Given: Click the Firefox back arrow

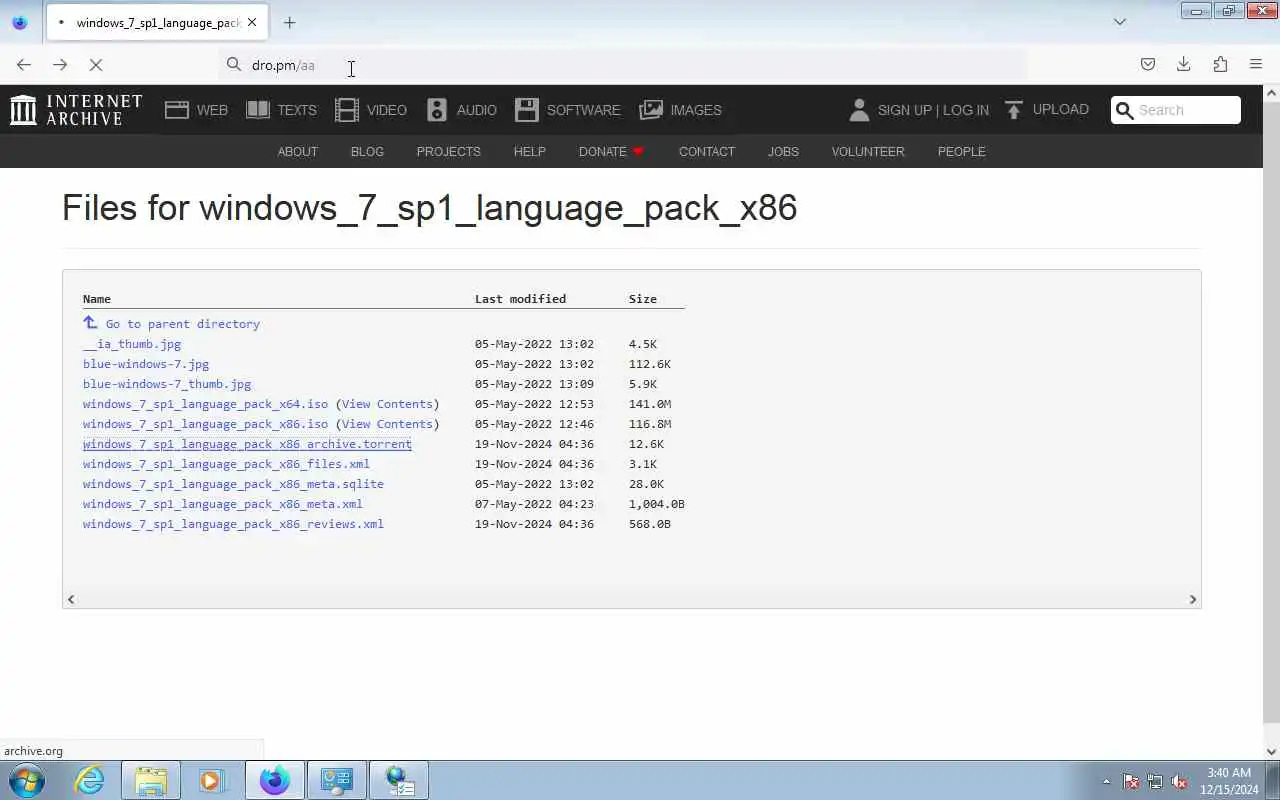Looking at the screenshot, I should pyautogui.click(x=24, y=65).
